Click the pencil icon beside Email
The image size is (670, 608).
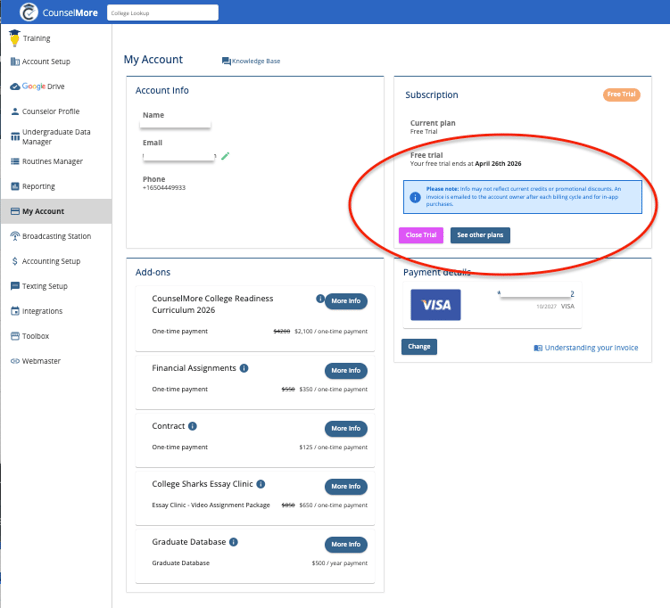tap(226, 156)
